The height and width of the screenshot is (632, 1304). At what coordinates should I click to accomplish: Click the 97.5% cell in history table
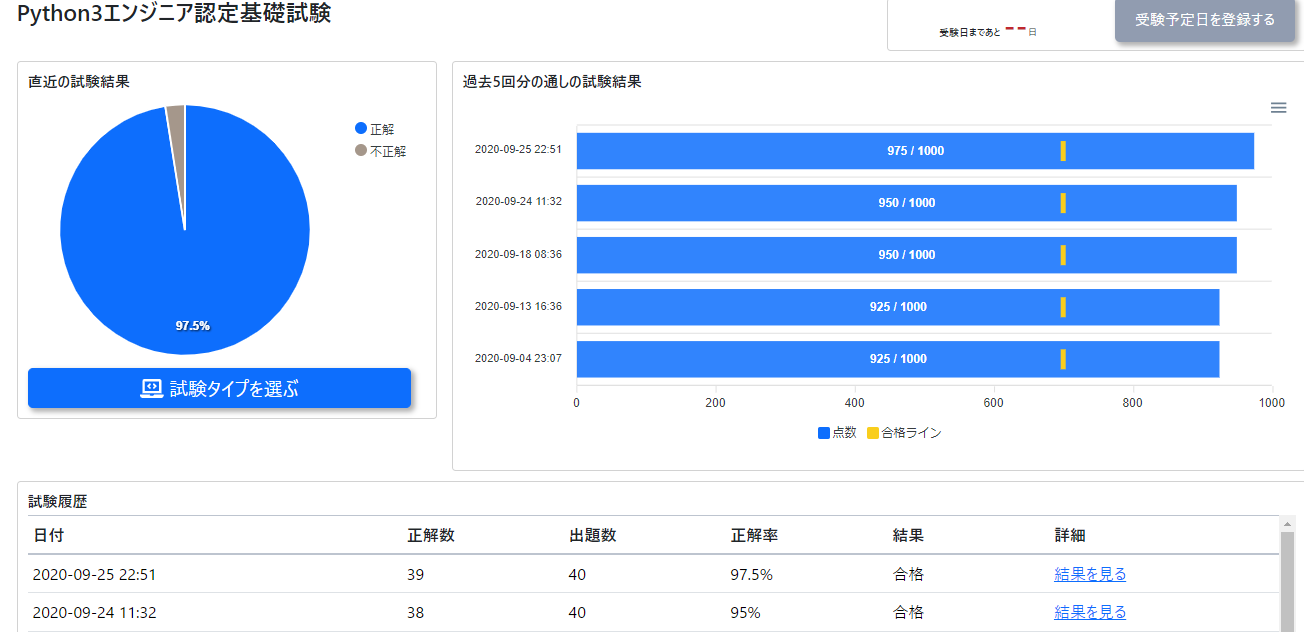pos(752,575)
